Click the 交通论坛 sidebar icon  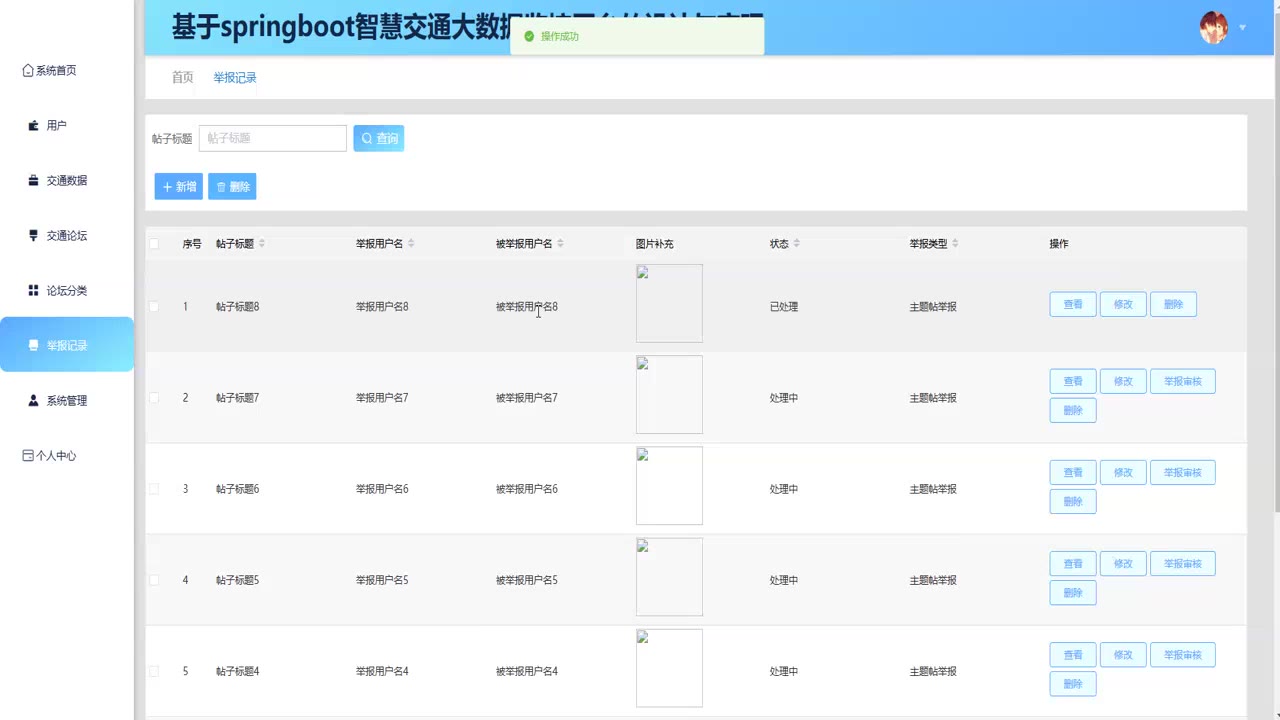34,236
